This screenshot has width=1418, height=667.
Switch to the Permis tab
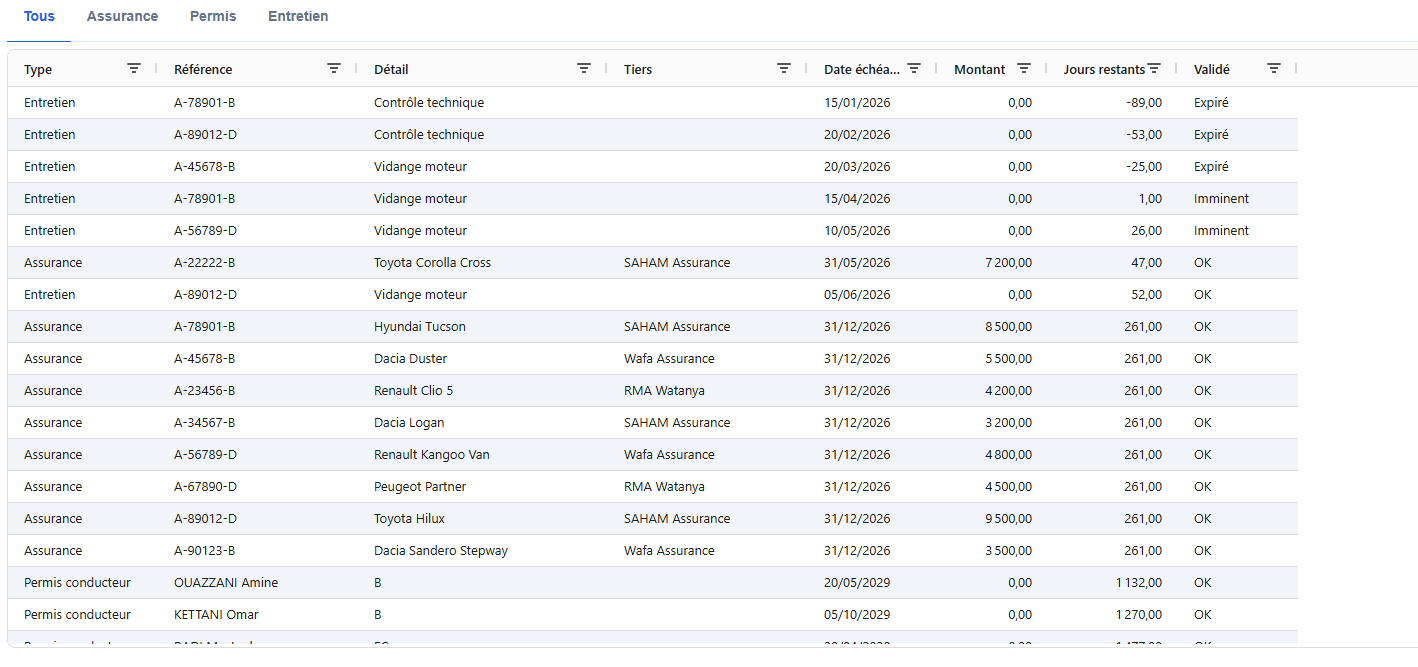click(x=212, y=17)
